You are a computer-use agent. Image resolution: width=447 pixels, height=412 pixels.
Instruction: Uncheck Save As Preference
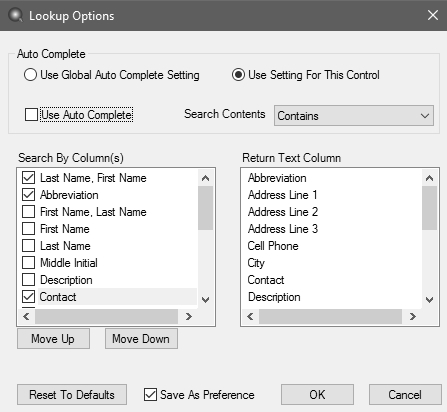[x=150, y=395]
